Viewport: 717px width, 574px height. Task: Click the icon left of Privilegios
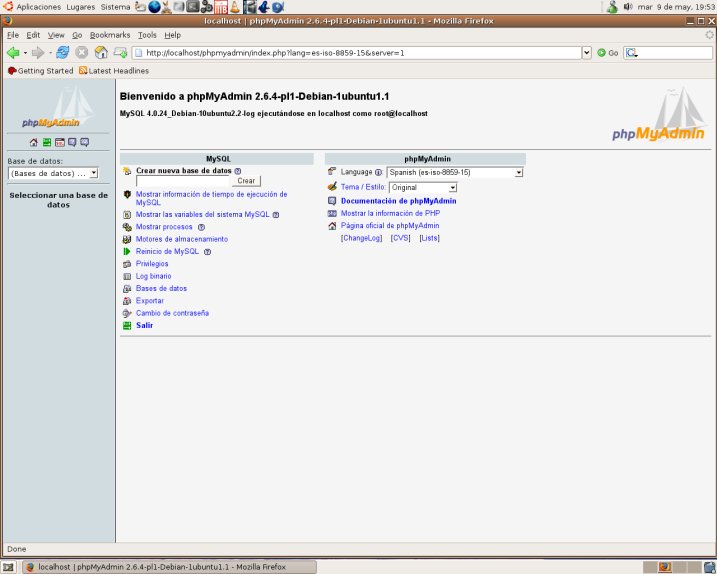[127, 264]
